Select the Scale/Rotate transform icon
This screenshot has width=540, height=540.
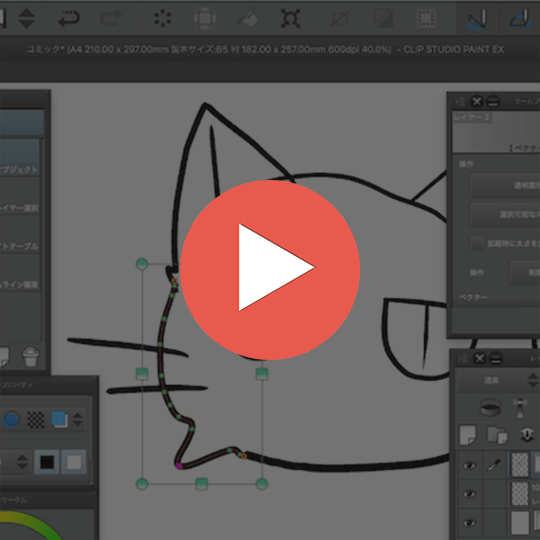[x=290, y=18]
